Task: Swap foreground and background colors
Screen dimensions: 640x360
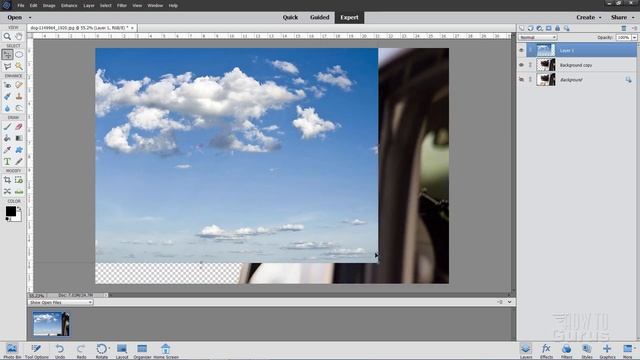Action: click(x=19, y=208)
